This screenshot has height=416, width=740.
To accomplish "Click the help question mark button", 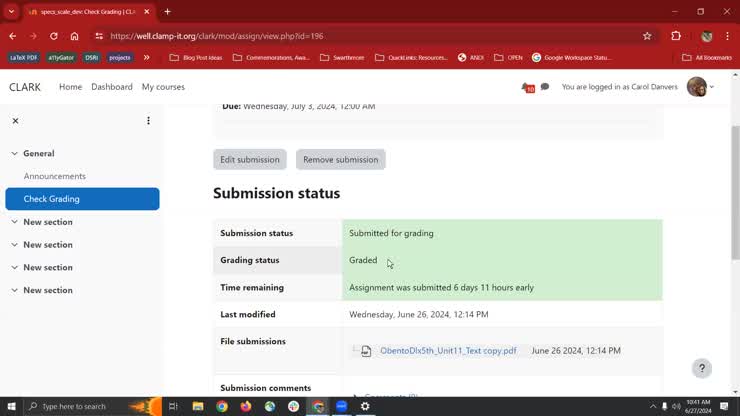I will pos(702,368).
